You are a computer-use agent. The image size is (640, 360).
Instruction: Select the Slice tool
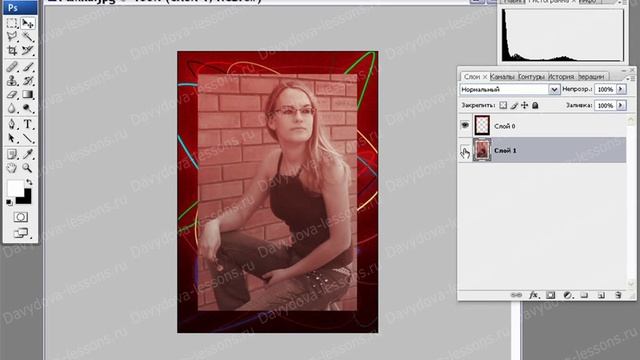pos(28,51)
